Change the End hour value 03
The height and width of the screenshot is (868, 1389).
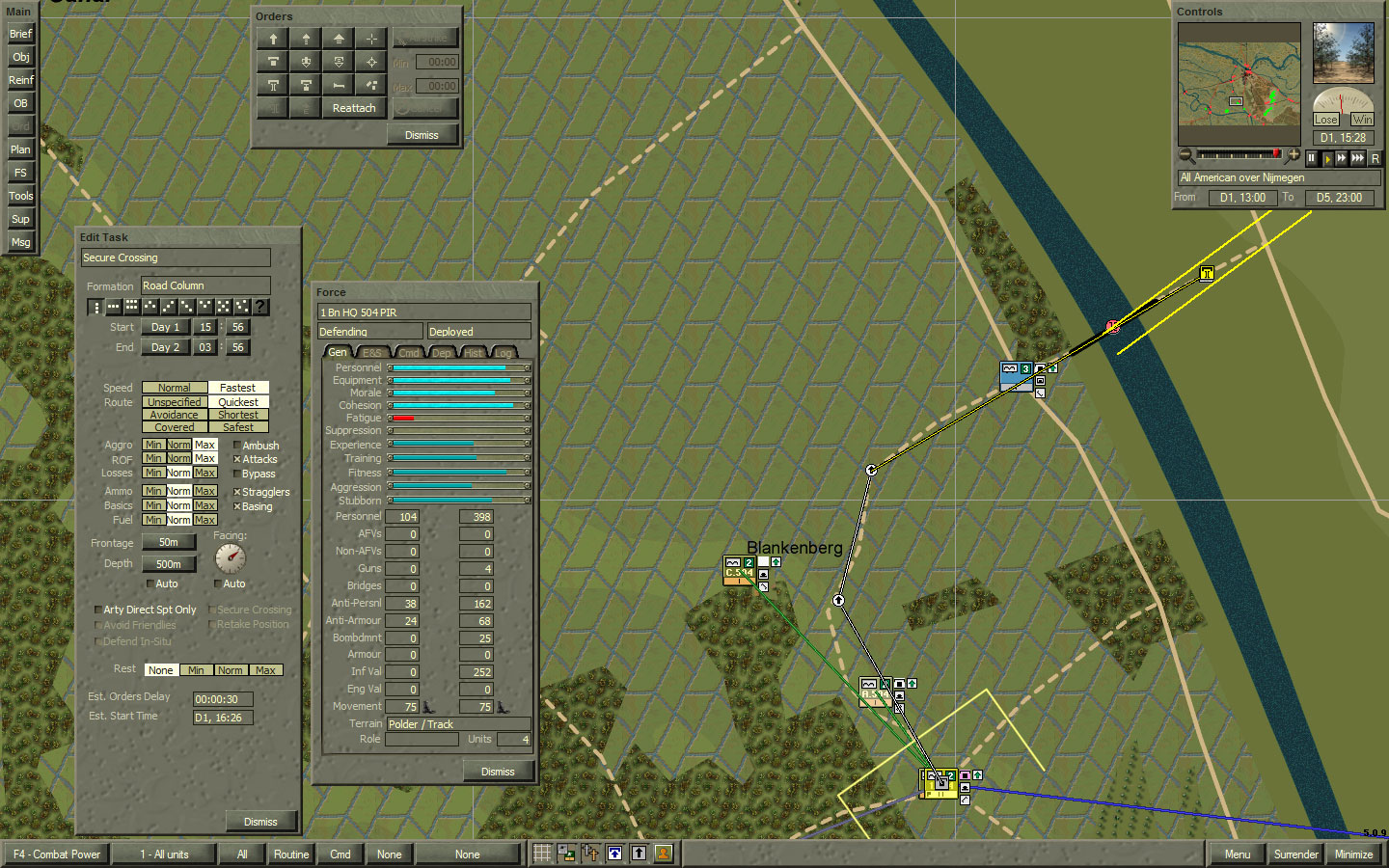tap(205, 347)
